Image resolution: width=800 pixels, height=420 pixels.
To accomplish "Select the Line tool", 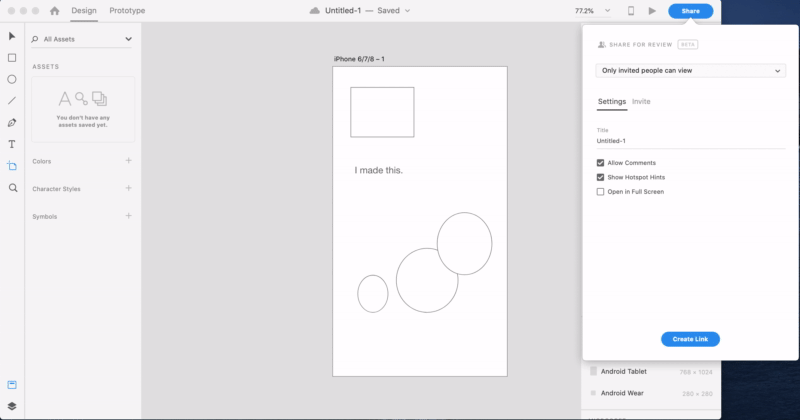I will click(x=12, y=101).
